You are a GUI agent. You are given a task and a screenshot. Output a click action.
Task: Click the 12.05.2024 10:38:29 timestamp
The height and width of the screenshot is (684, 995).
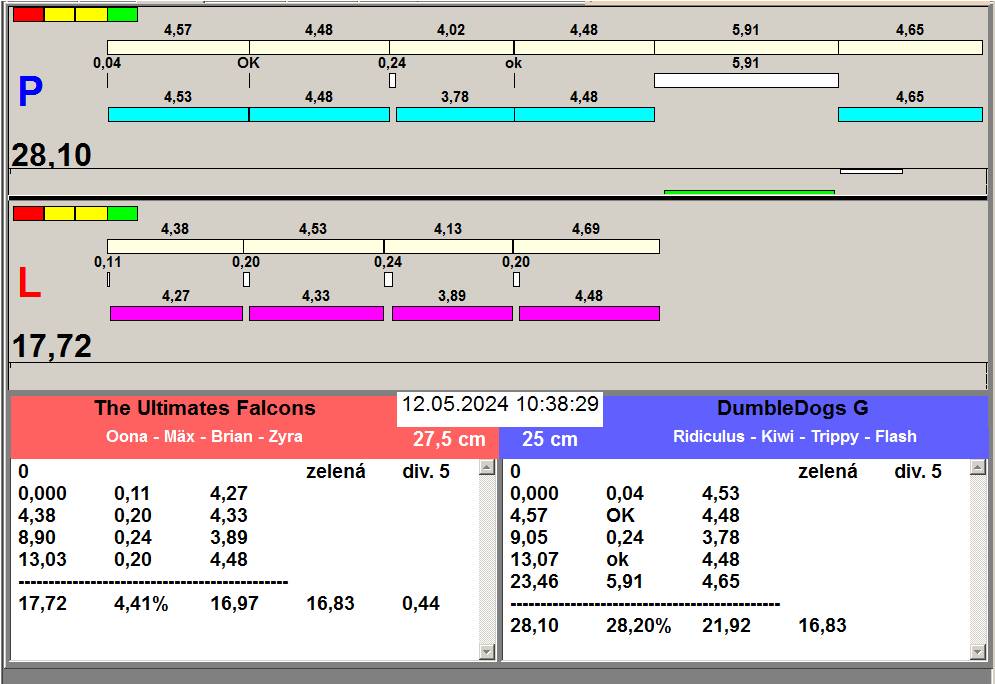(500, 404)
